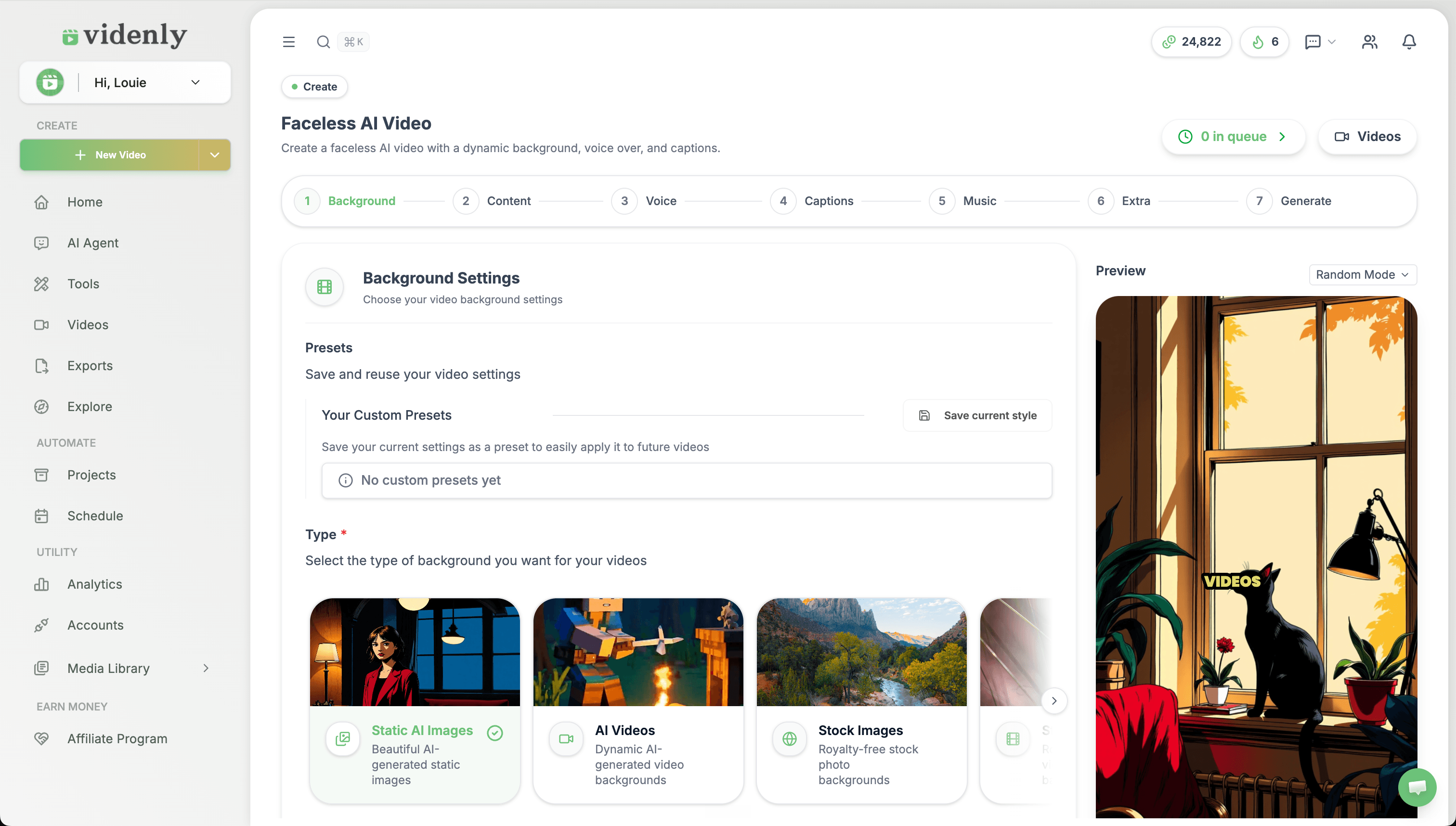Open the Schedule sidebar label

tap(95, 516)
